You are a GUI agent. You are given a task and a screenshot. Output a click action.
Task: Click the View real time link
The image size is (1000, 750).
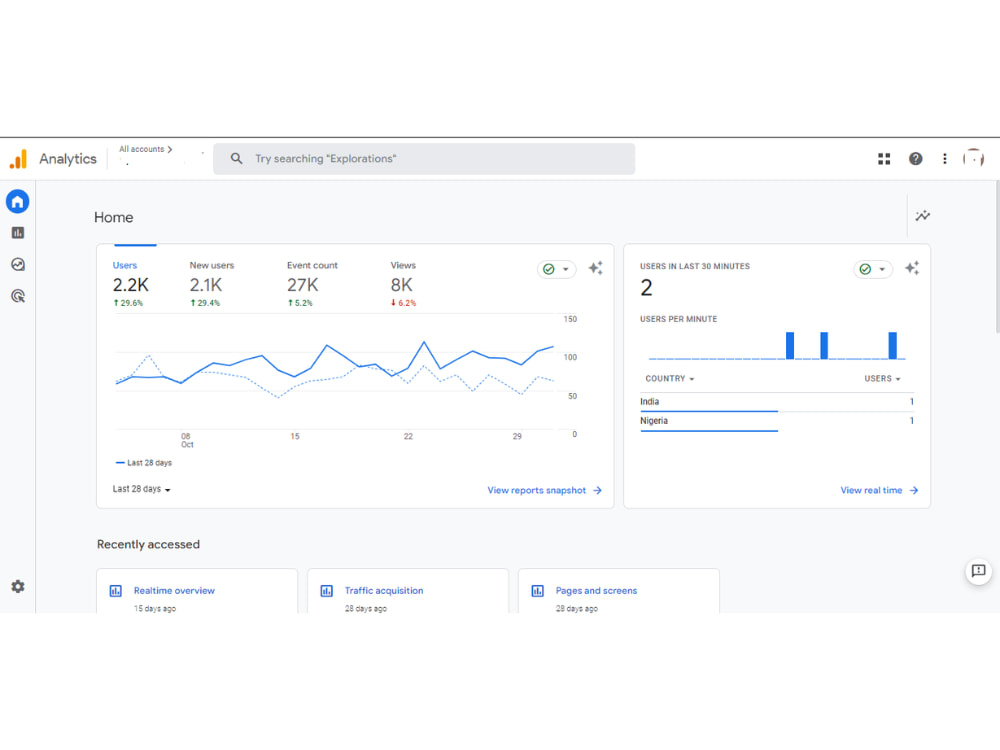871,490
